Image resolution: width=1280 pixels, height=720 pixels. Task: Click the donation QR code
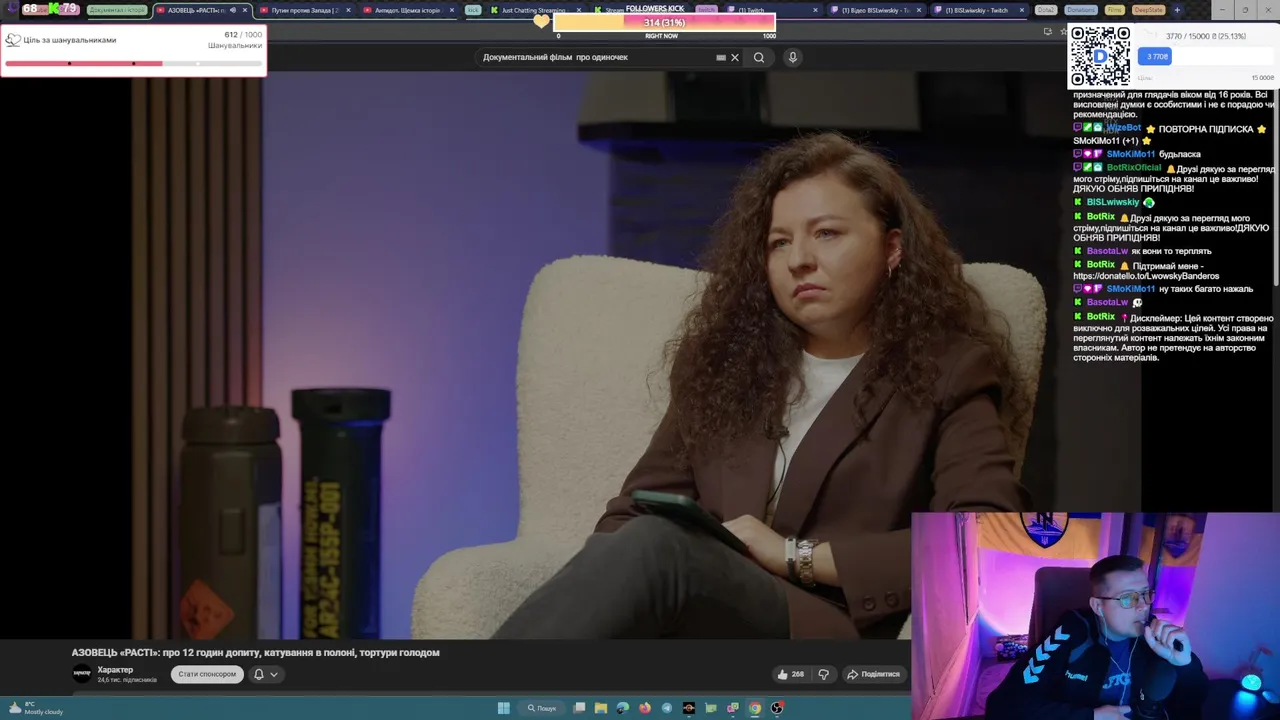coord(1100,56)
